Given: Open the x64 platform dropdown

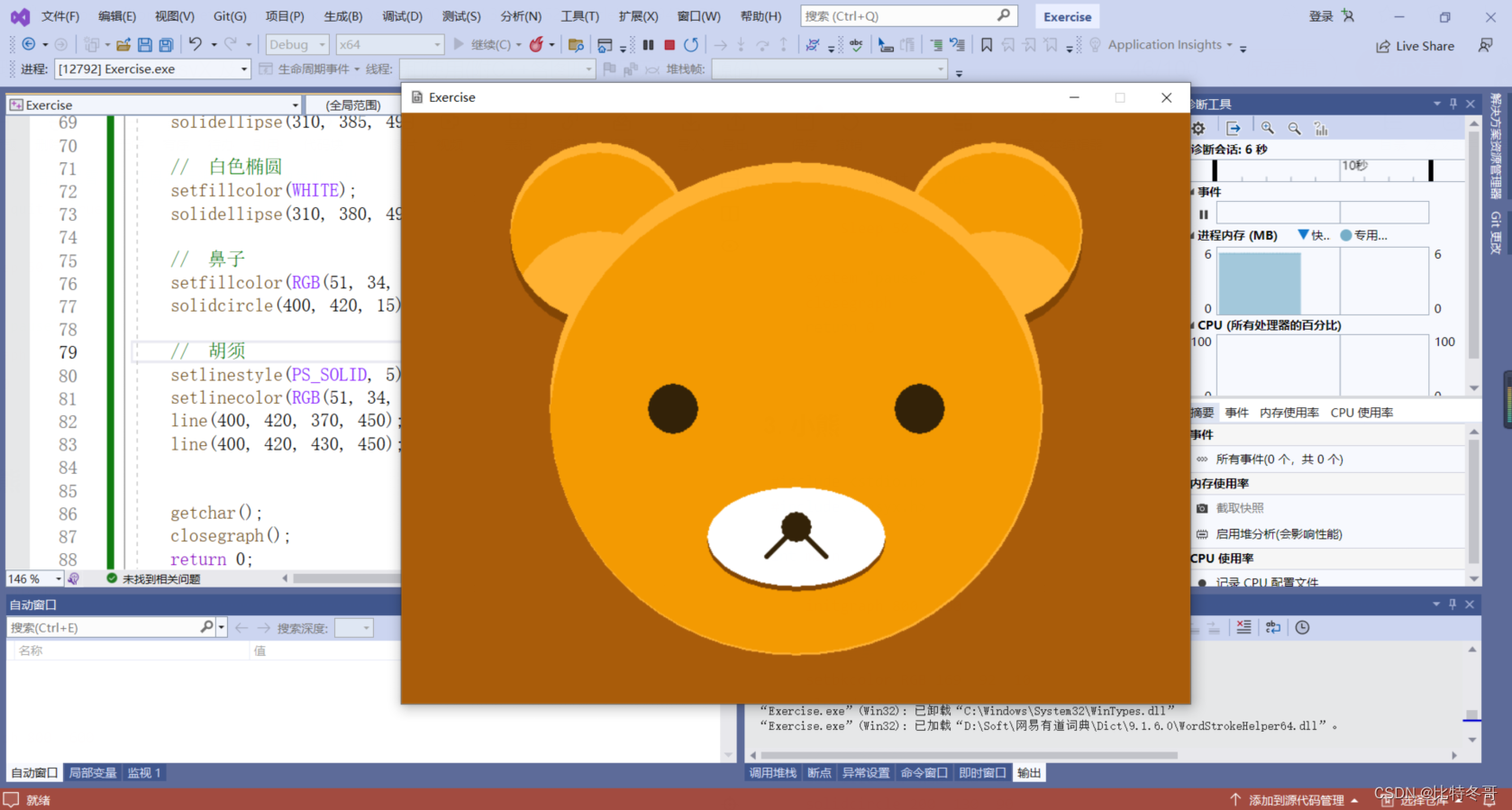Looking at the screenshot, I should tap(390, 44).
